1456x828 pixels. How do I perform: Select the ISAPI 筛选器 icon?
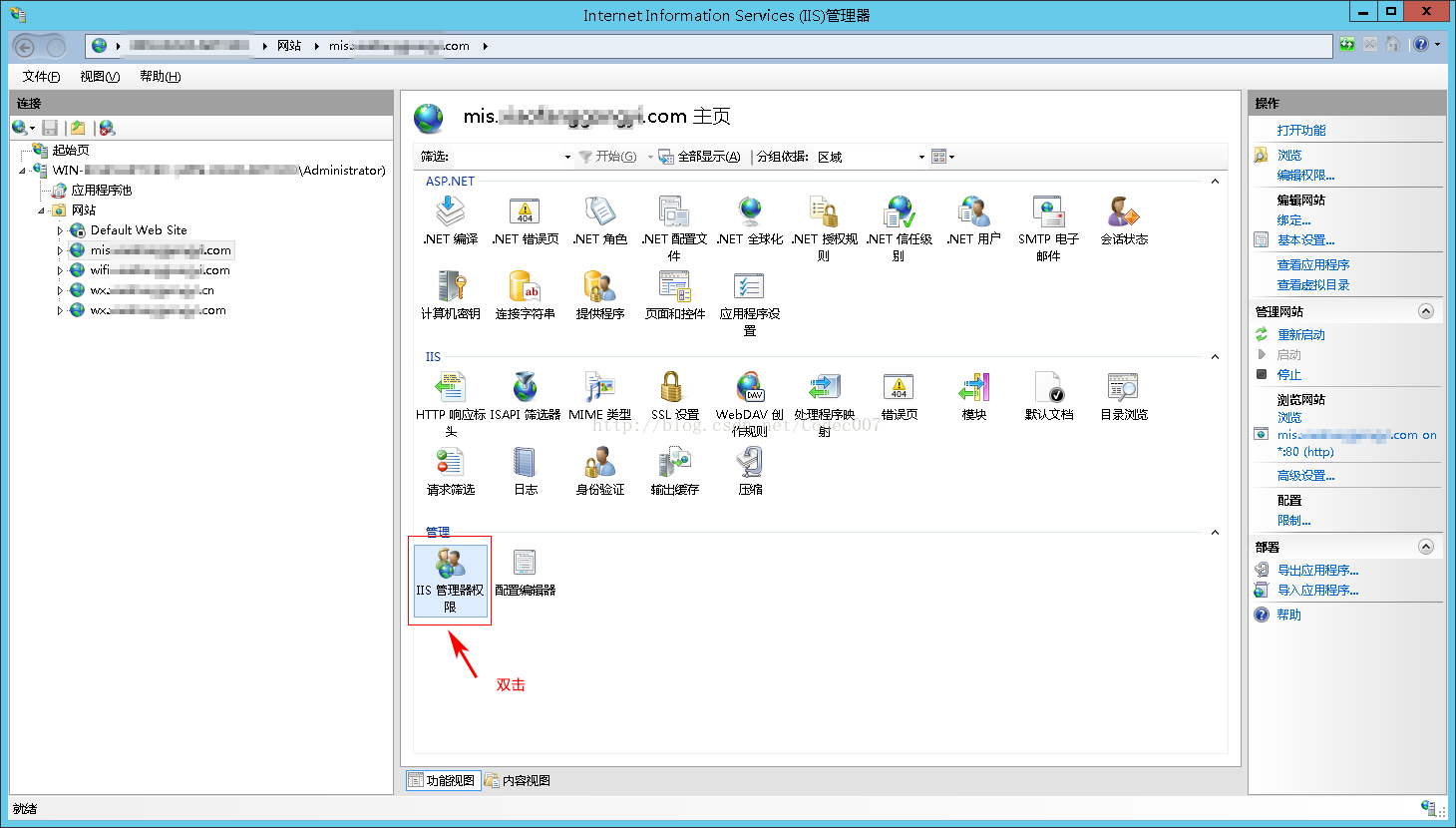point(525,388)
